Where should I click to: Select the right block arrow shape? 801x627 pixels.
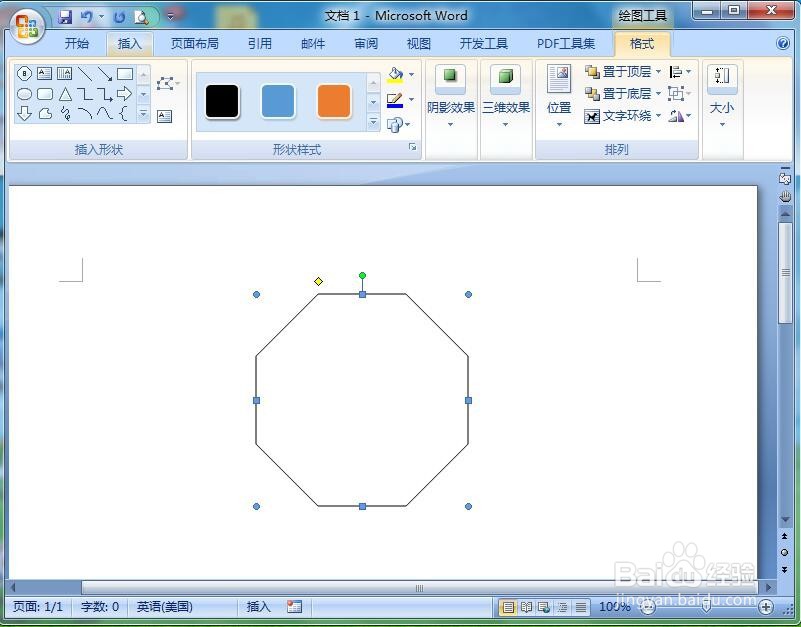124,94
